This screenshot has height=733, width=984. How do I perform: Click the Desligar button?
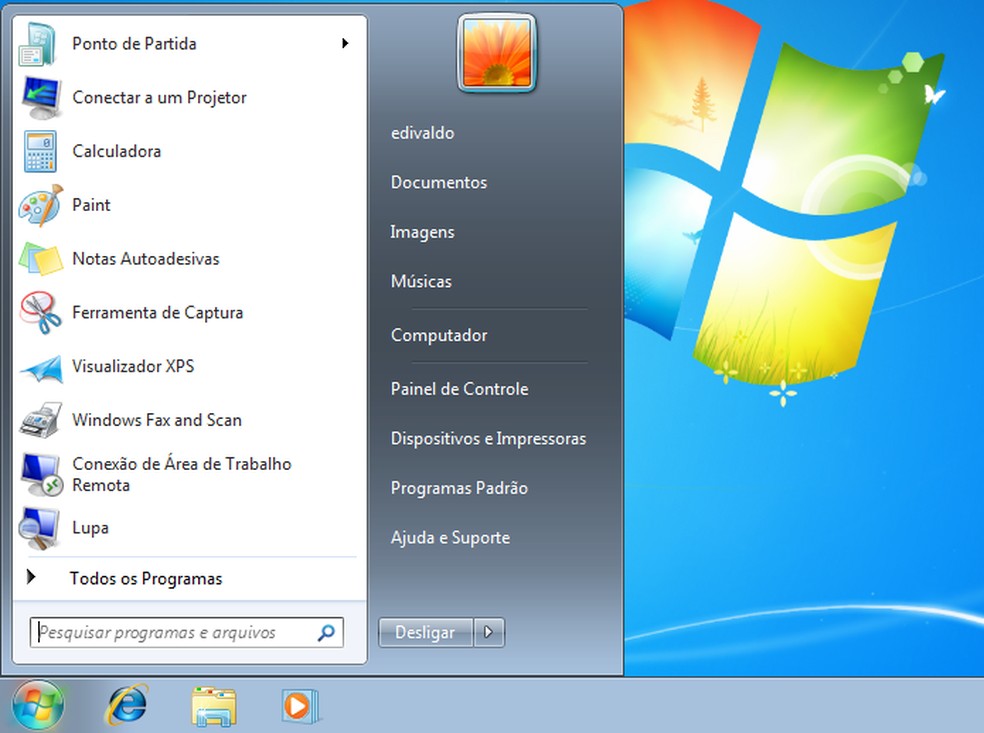[x=424, y=632]
